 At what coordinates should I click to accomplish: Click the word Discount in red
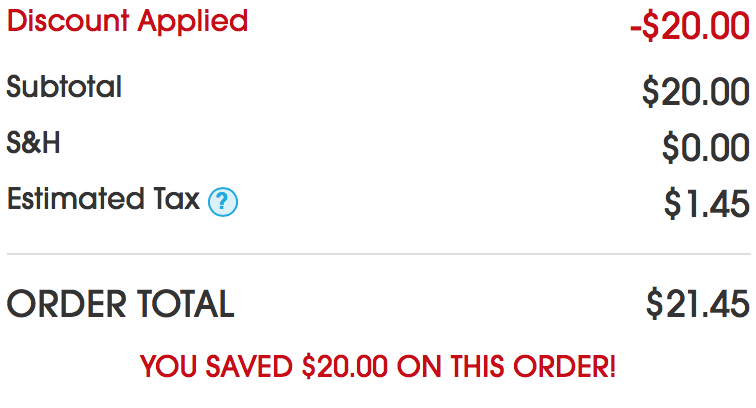click(68, 22)
